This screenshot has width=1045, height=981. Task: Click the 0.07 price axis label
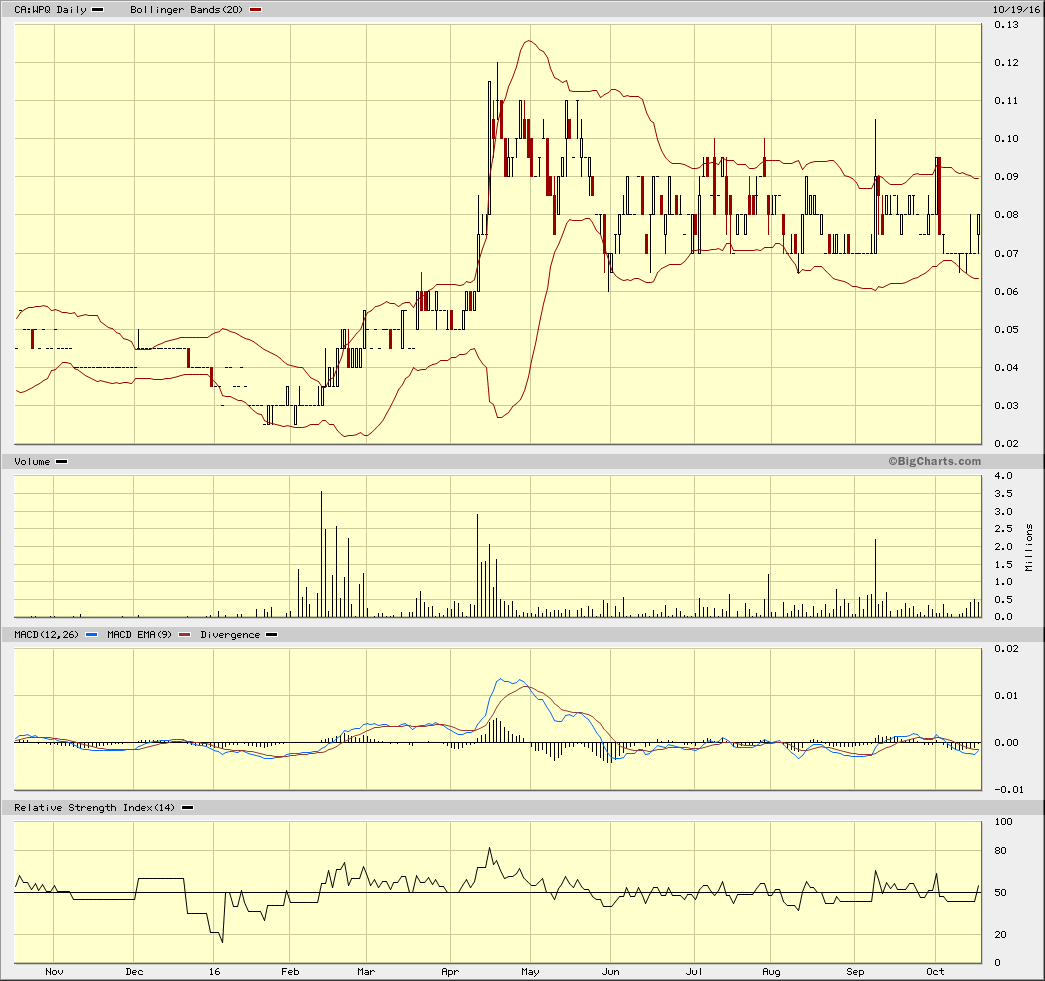1006,253
